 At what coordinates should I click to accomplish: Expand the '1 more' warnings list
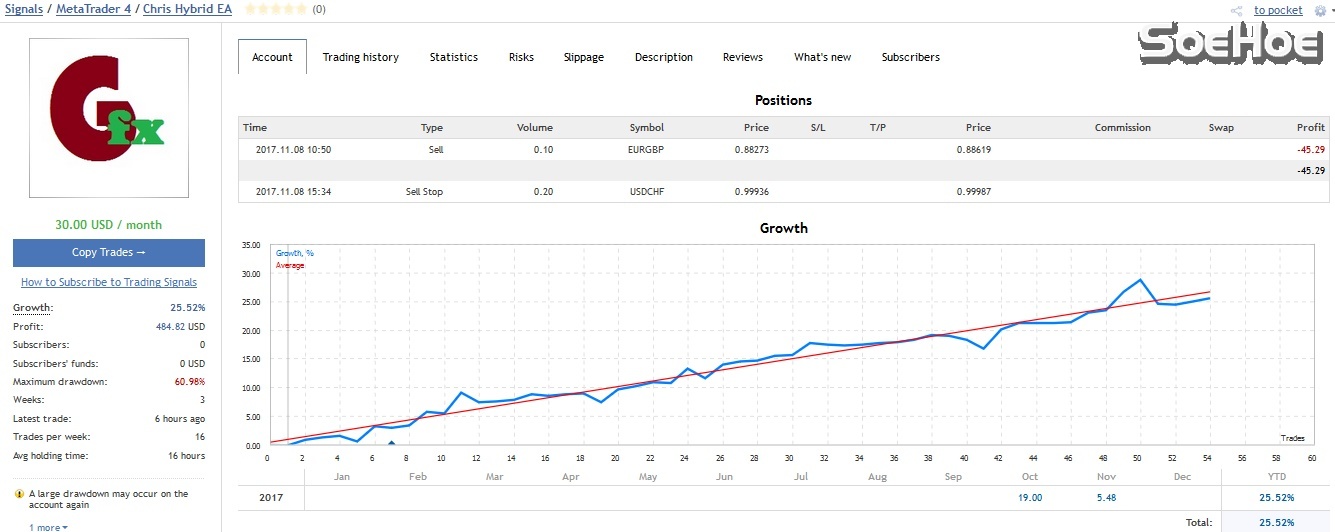pos(48,527)
